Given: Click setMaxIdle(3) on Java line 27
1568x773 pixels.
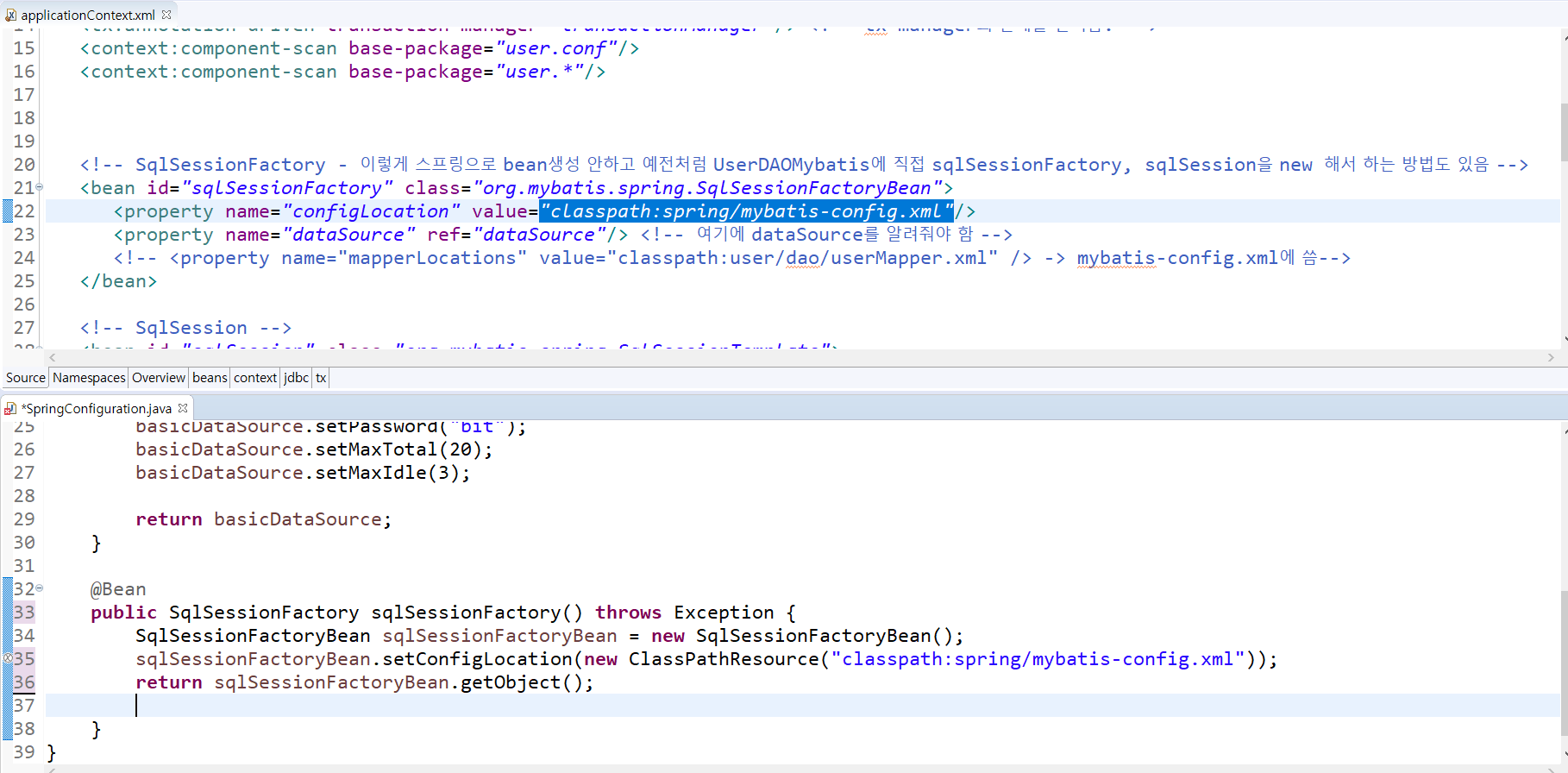Looking at the screenshot, I should point(387,473).
